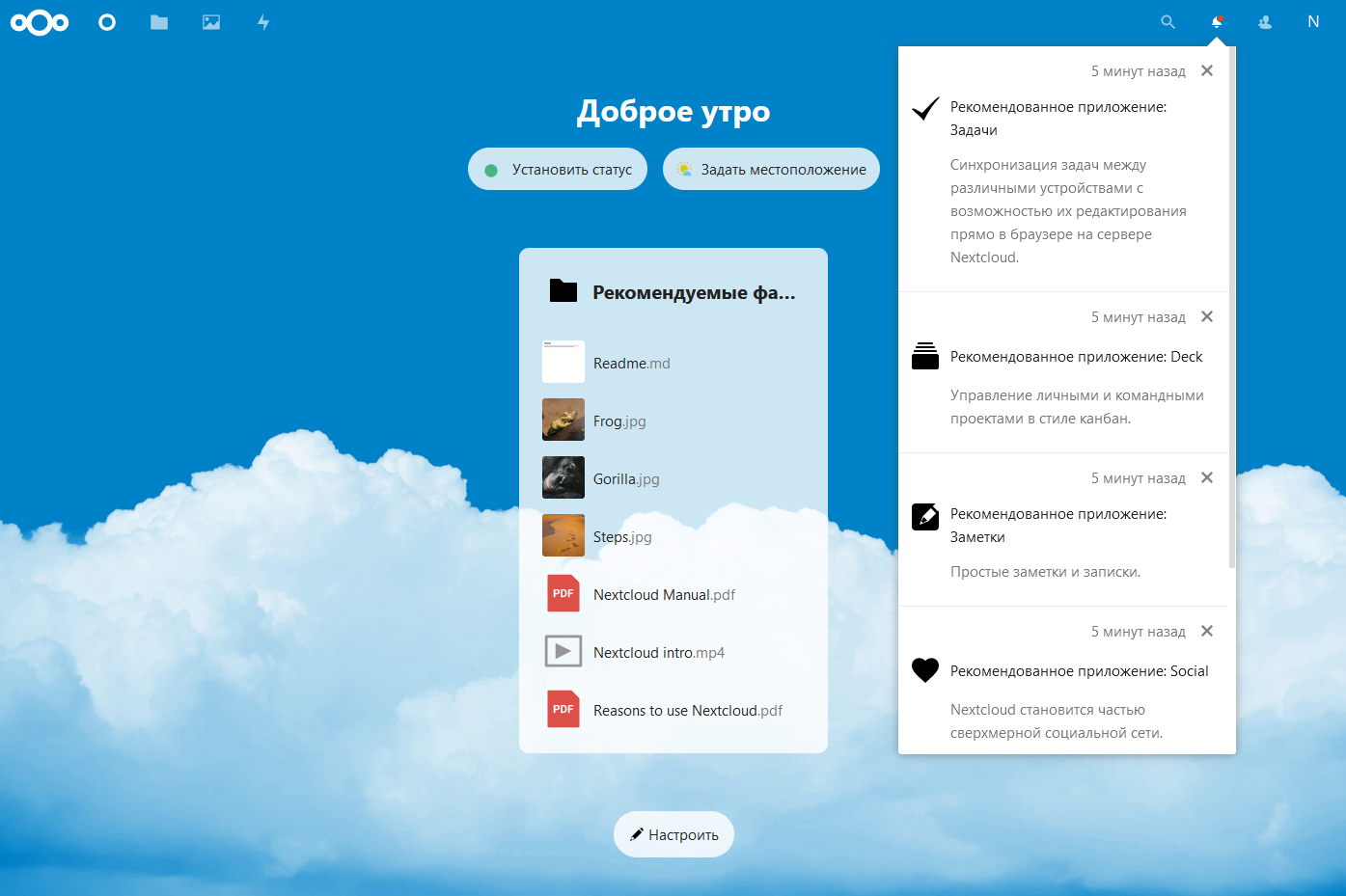The height and width of the screenshot is (896, 1346).
Task: Open Nextcloud Manual.pdf
Action: coord(673,594)
